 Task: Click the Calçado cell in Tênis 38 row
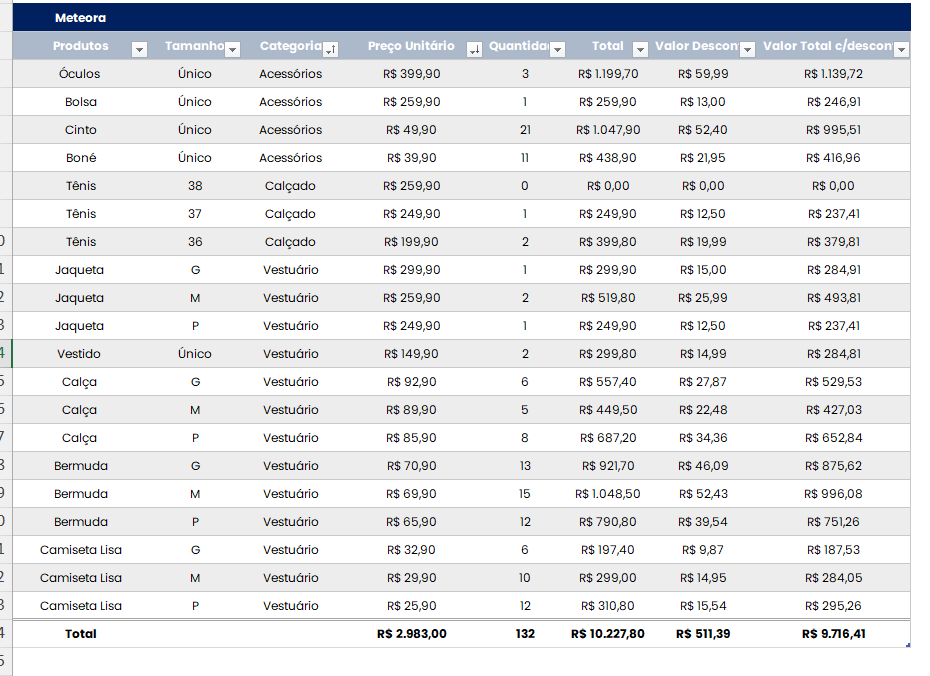pyautogui.click(x=291, y=186)
